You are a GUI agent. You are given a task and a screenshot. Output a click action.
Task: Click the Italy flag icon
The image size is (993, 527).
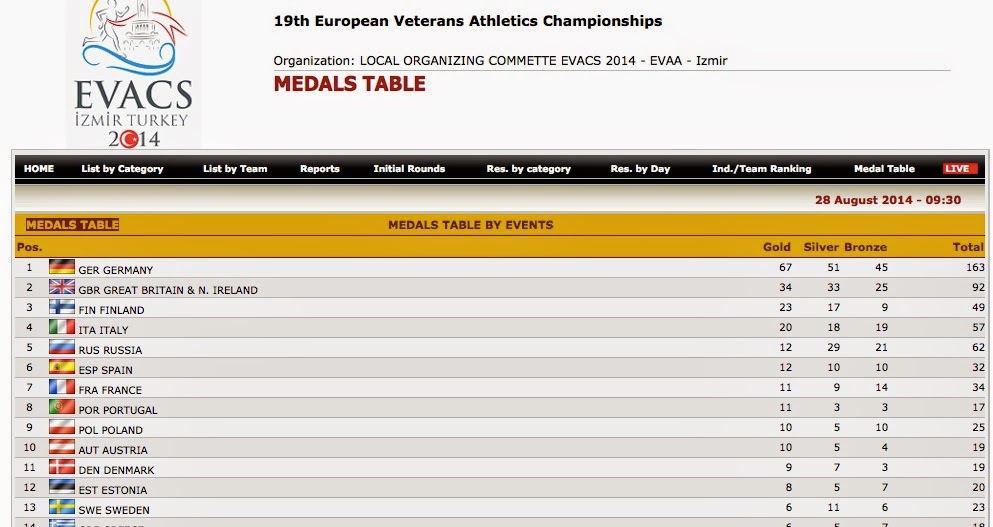(62, 327)
